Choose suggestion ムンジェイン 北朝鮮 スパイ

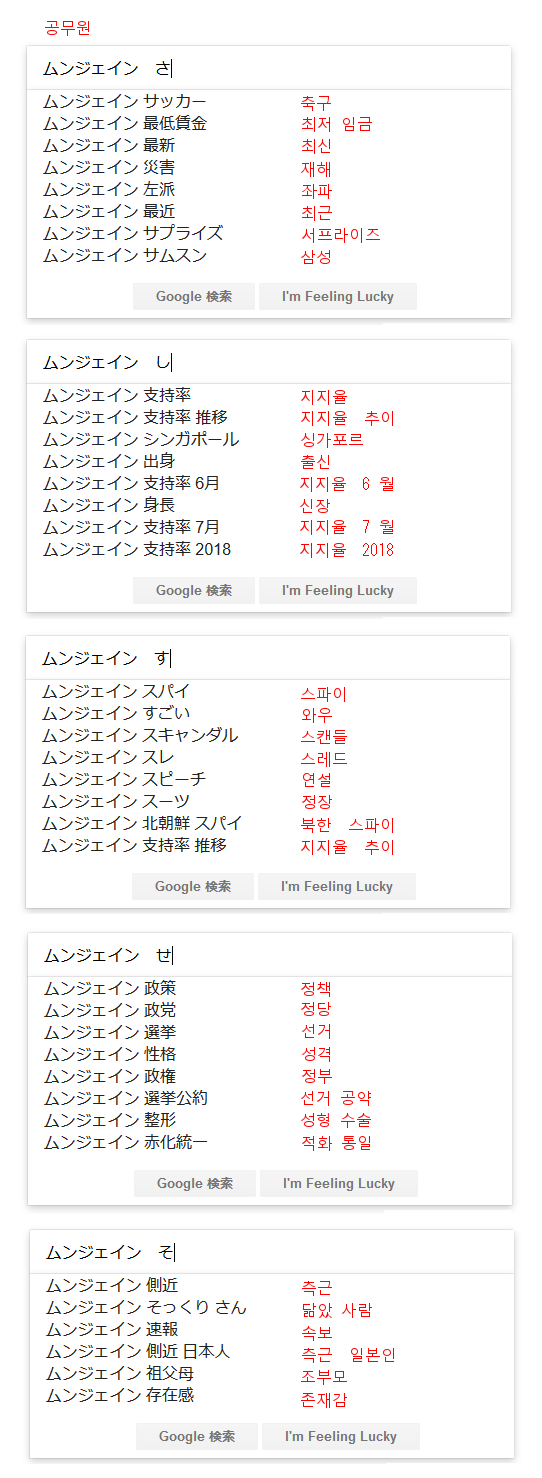coord(142,824)
